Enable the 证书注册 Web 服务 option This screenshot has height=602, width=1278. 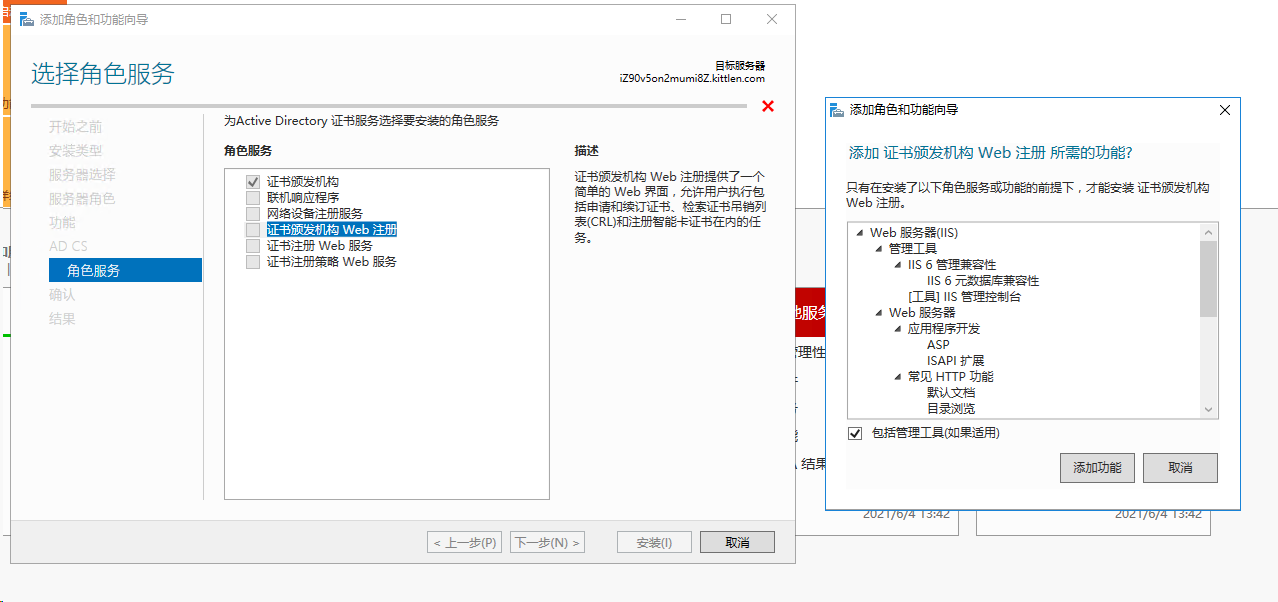point(253,245)
